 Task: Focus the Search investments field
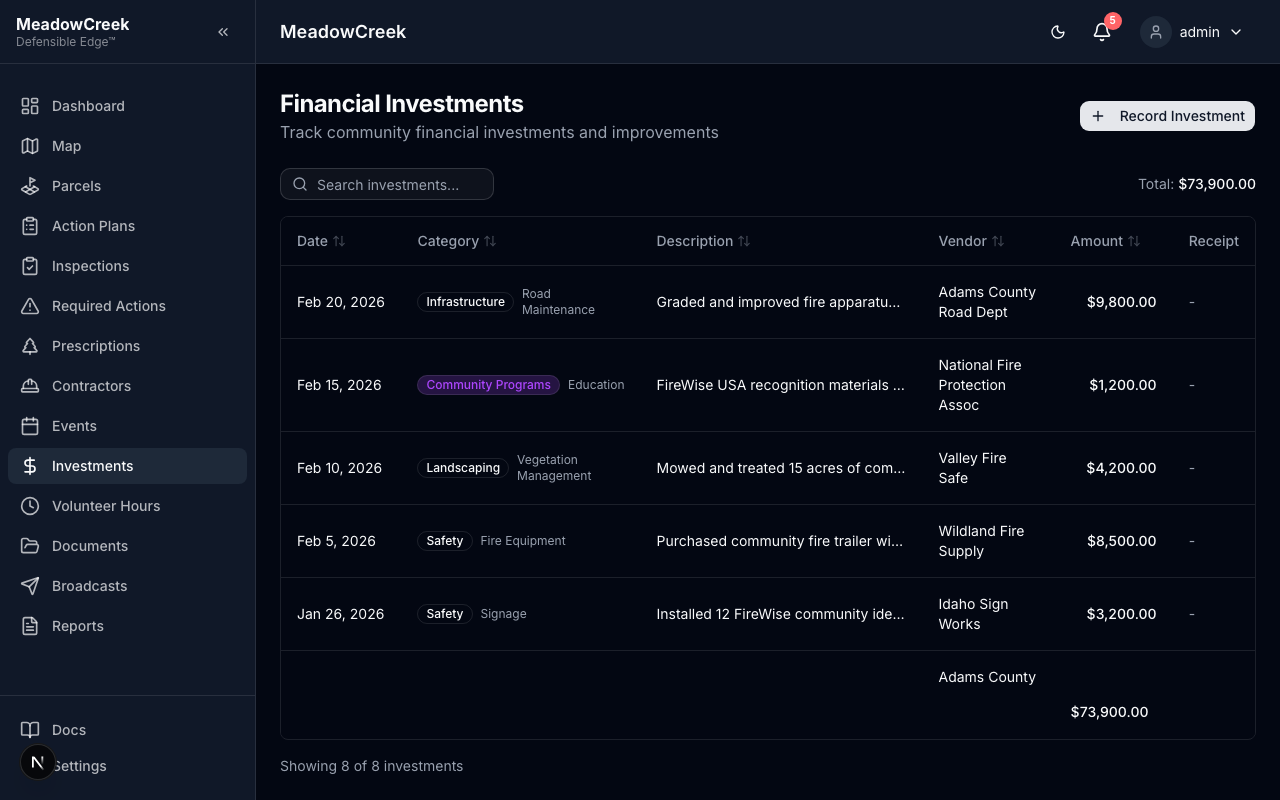387,184
